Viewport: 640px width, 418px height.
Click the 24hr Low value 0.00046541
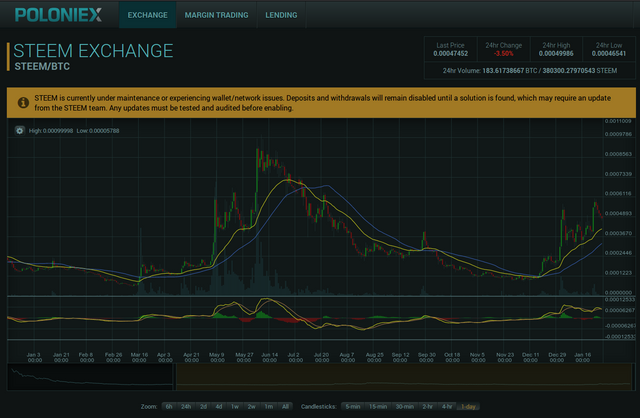609,53
